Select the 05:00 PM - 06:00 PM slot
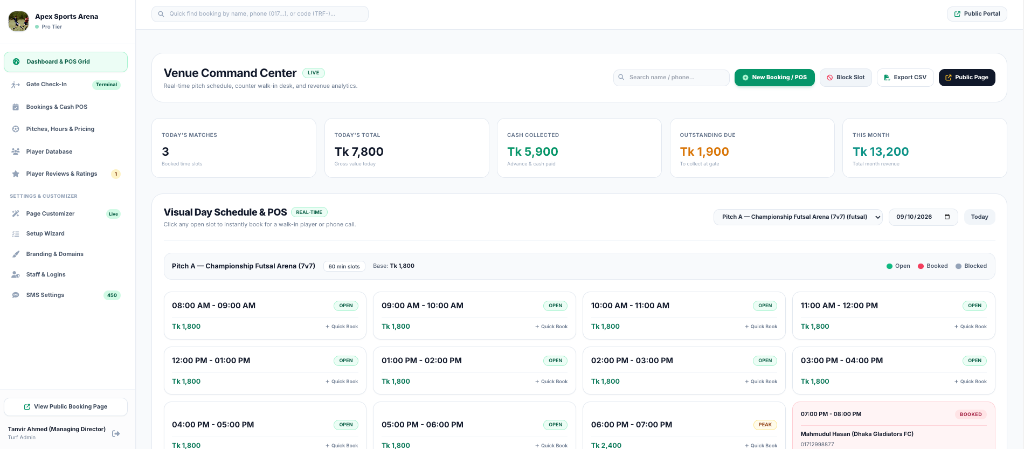This screenshot has width=1024, height=449. point(474,425)
